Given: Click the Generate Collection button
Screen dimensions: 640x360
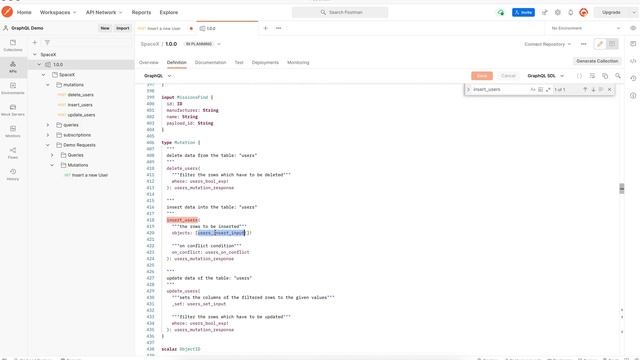Looking at the screenshot, I should (x=597, y=61).
